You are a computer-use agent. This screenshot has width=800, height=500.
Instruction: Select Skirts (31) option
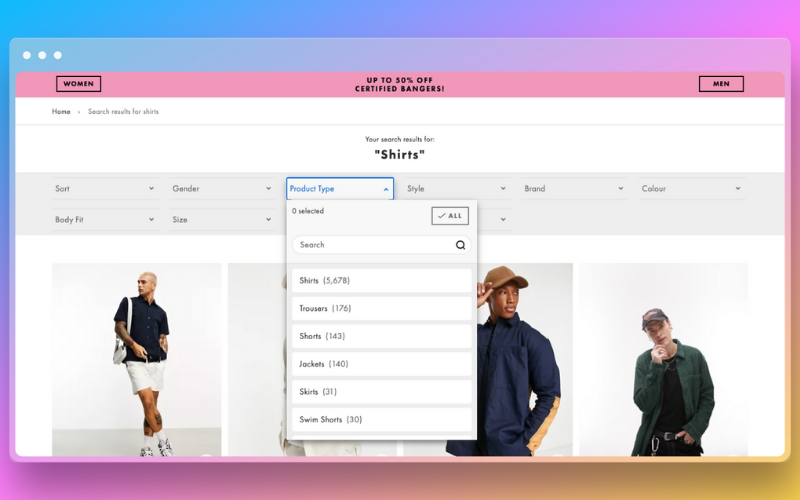[x=382, y=391]
